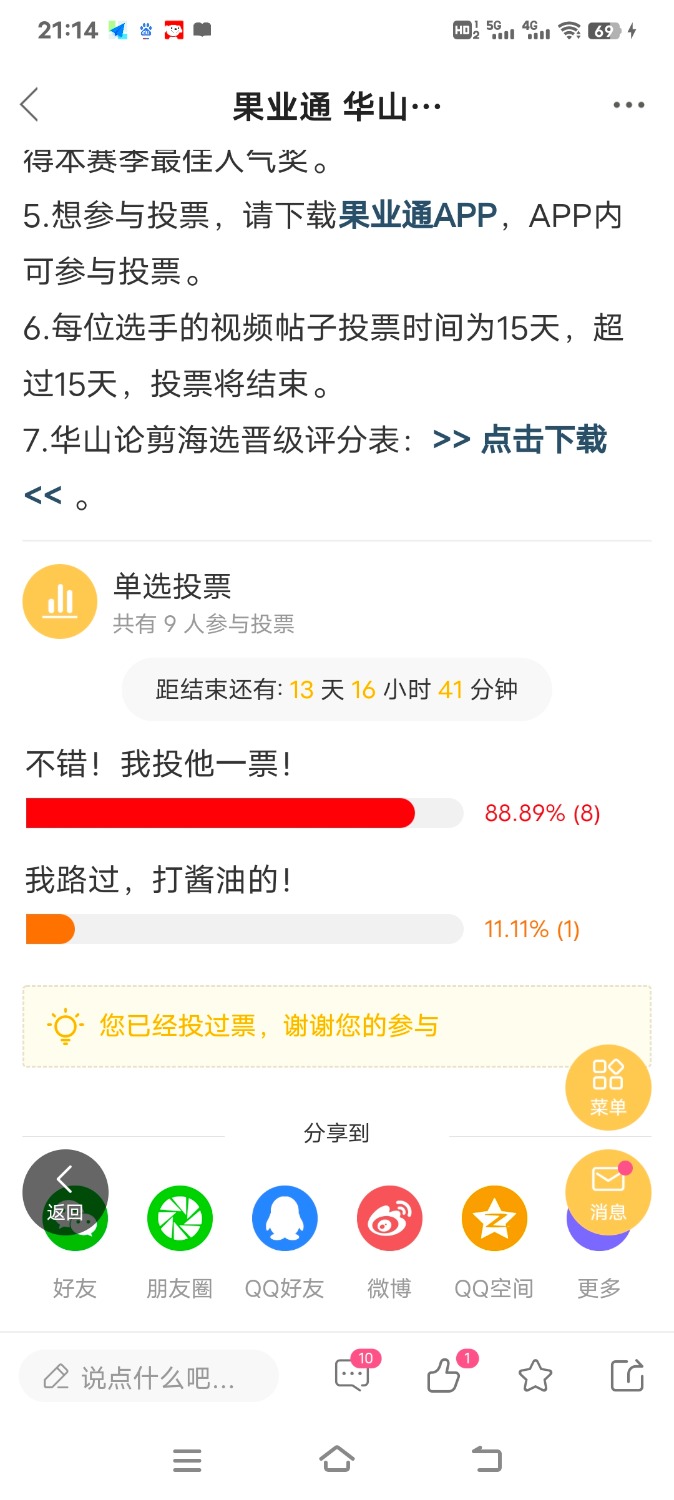Favorite the post with star icon
Screen dimensions: 674x1500
tap(535, 1377)
